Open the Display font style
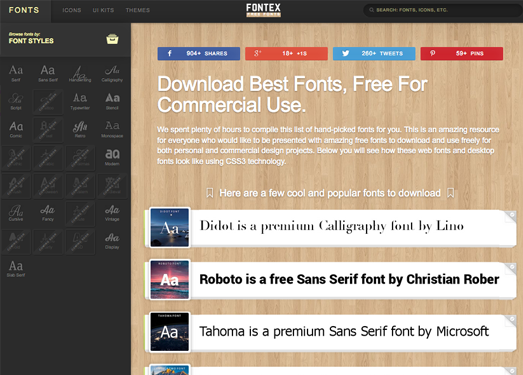The width and height of the screenshot is (523, 375). click(x=112, y=241)
